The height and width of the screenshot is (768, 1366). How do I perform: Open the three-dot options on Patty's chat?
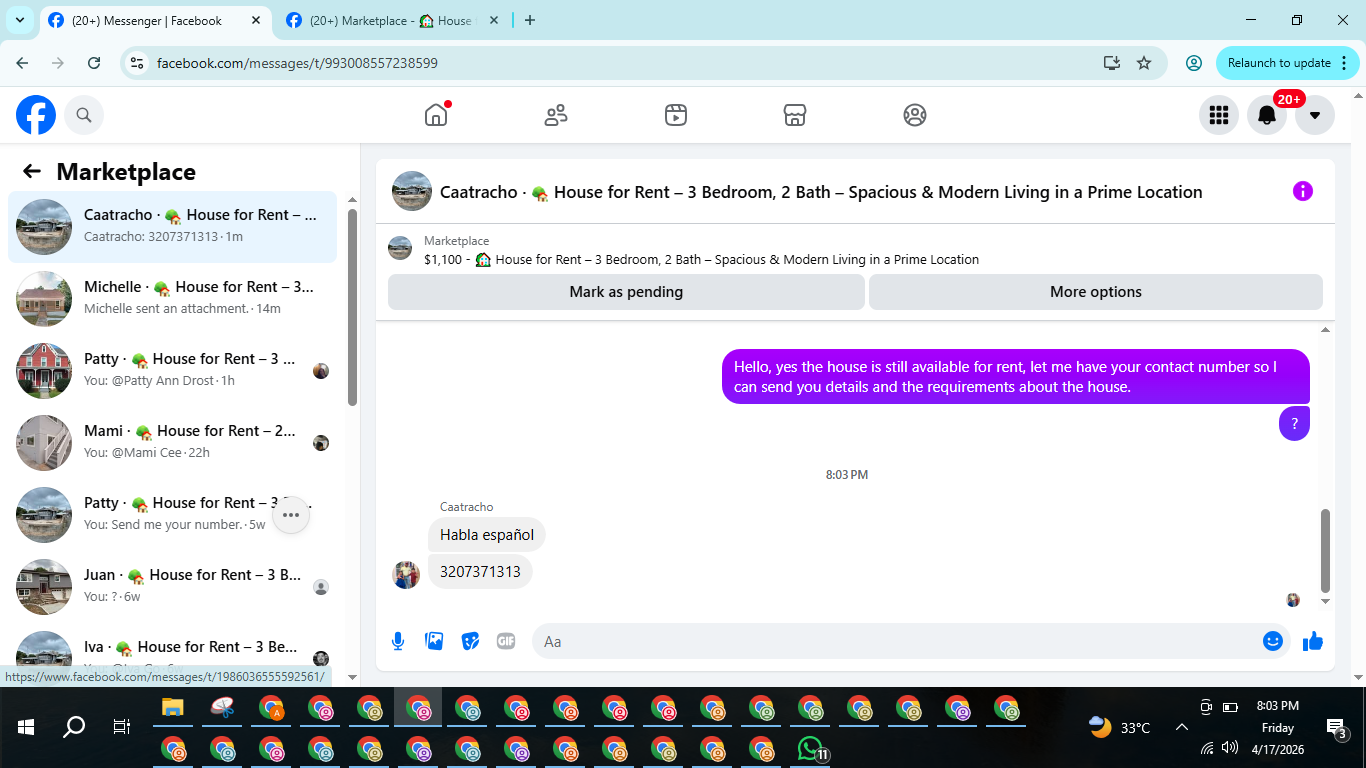tap(291, 515)
